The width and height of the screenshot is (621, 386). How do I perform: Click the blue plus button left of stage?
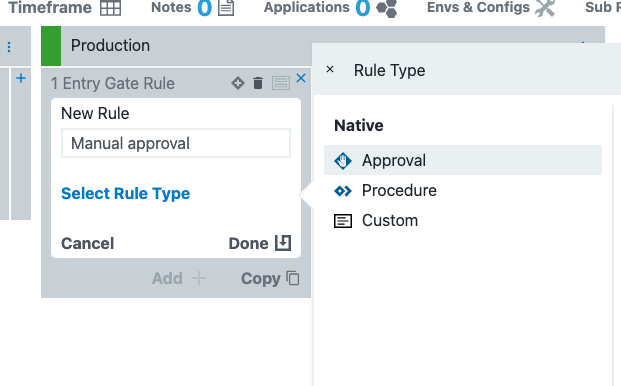[21, 78]
